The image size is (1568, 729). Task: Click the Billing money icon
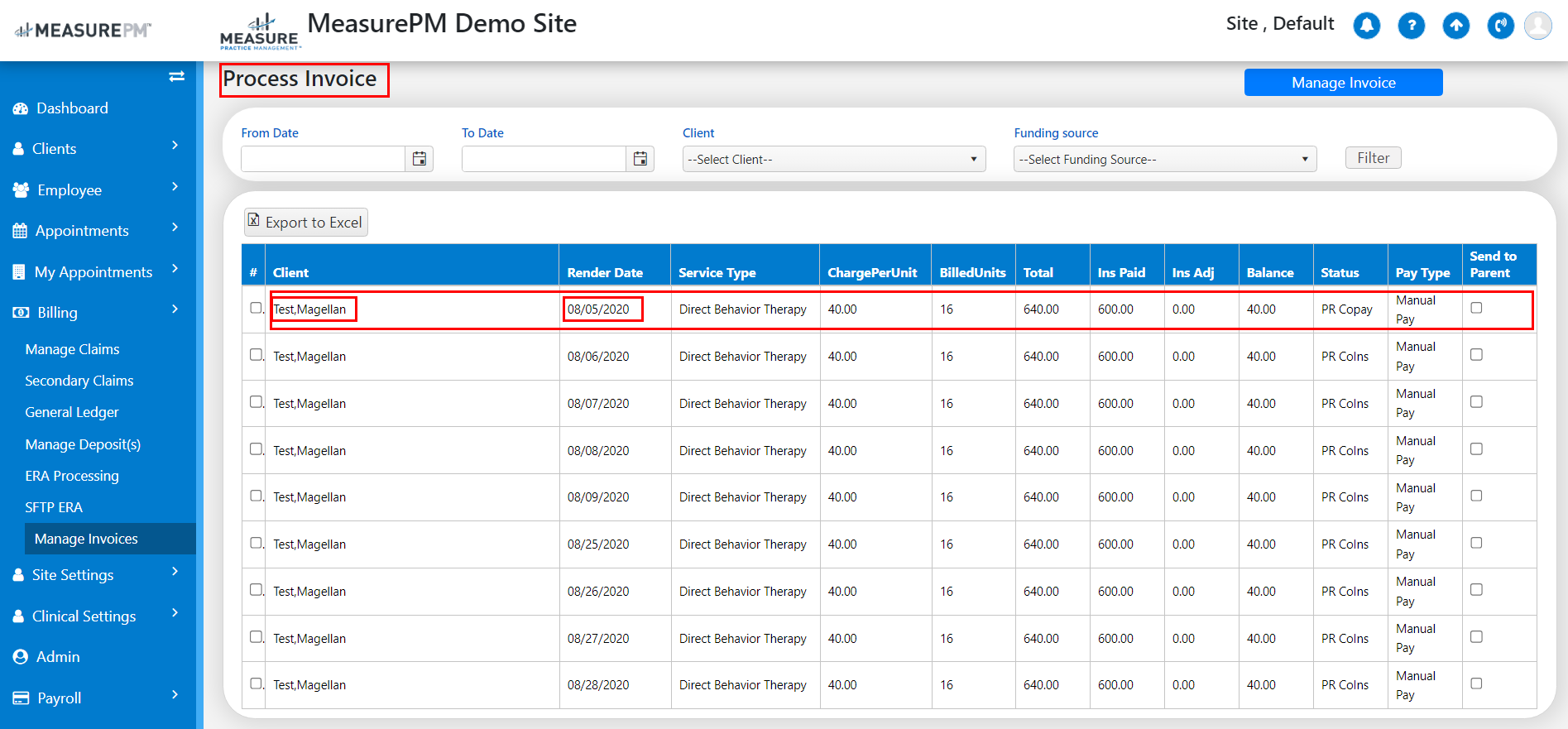click(21, 313)
